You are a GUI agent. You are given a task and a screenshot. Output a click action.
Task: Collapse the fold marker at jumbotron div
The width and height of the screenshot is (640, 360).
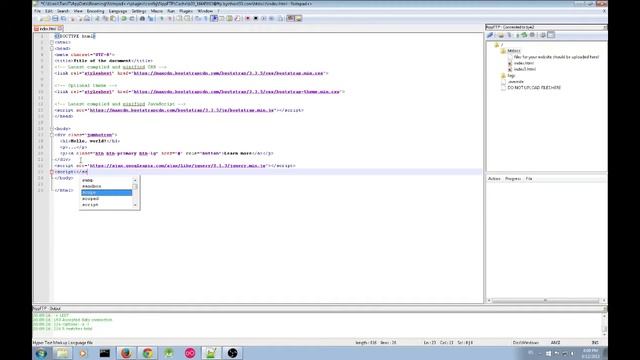tap(52, 135)
